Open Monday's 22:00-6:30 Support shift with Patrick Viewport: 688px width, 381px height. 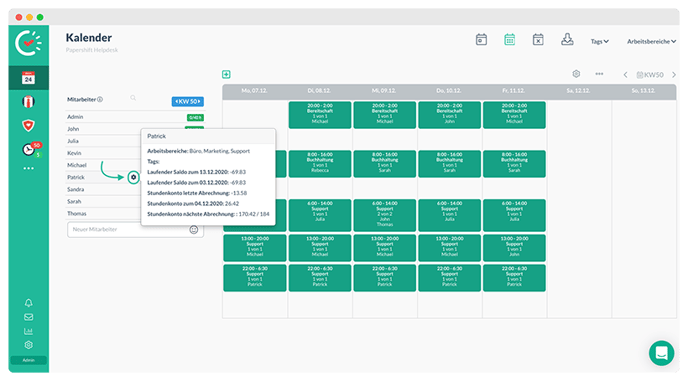(255, 277)
